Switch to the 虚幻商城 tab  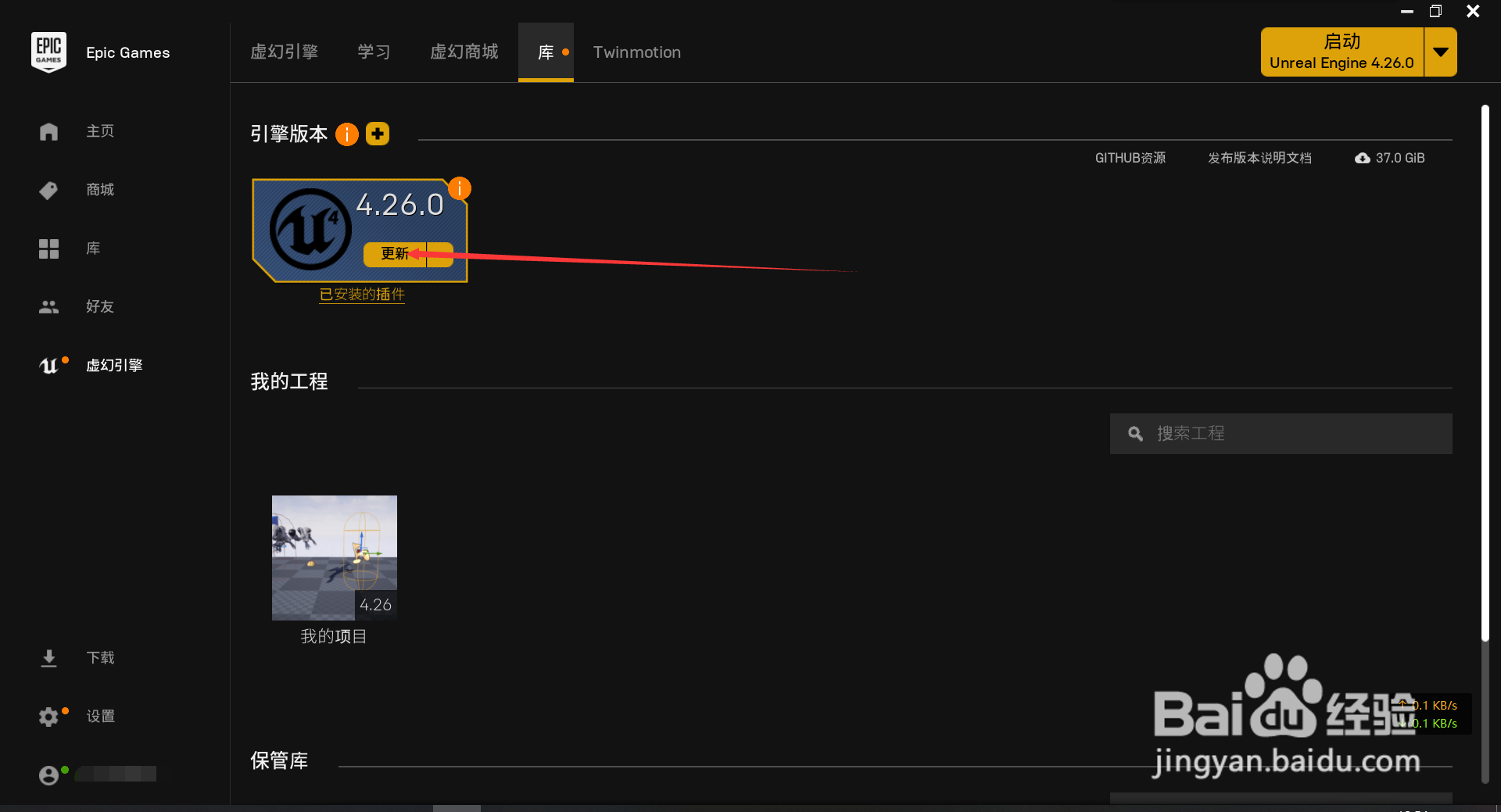coord(464,52)
